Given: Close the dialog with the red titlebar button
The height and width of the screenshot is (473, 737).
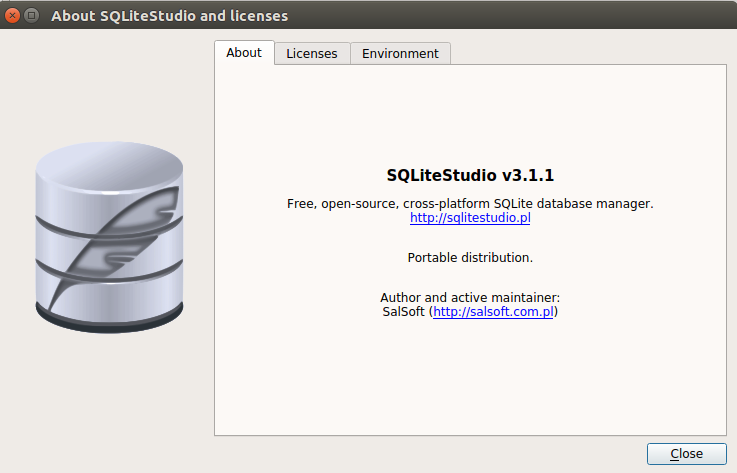Looking at the screenshot, I should click(x=13, y=16).
